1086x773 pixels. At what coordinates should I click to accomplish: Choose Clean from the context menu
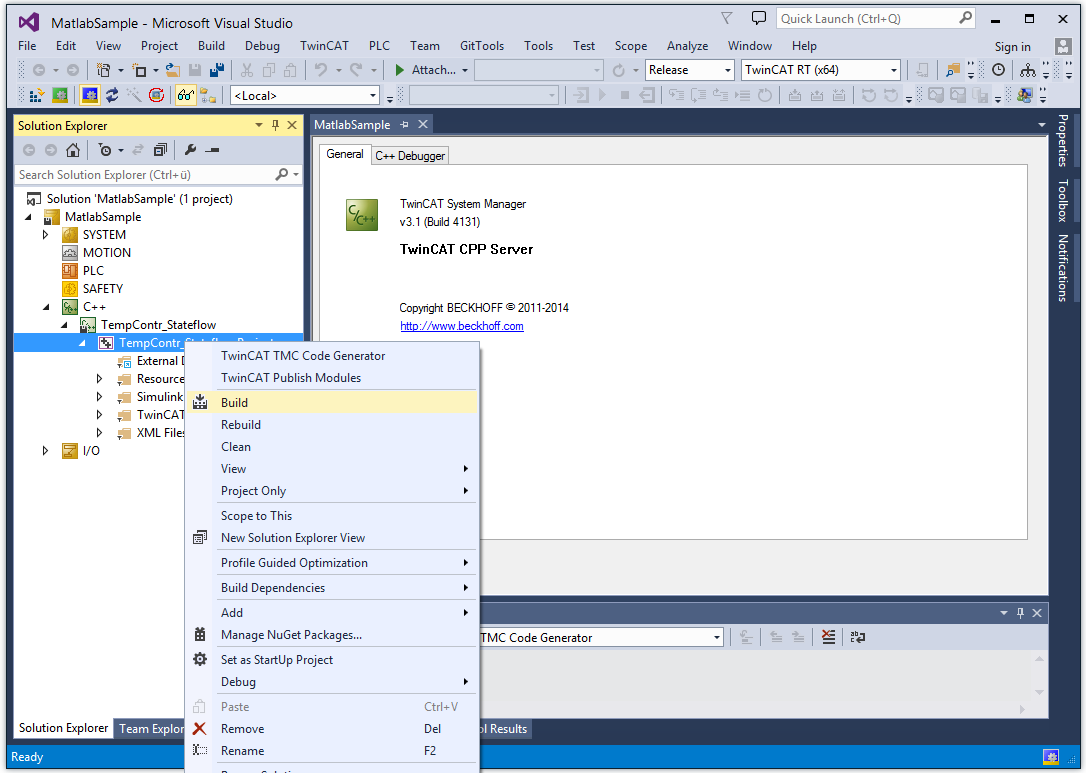tap(332, 447)
